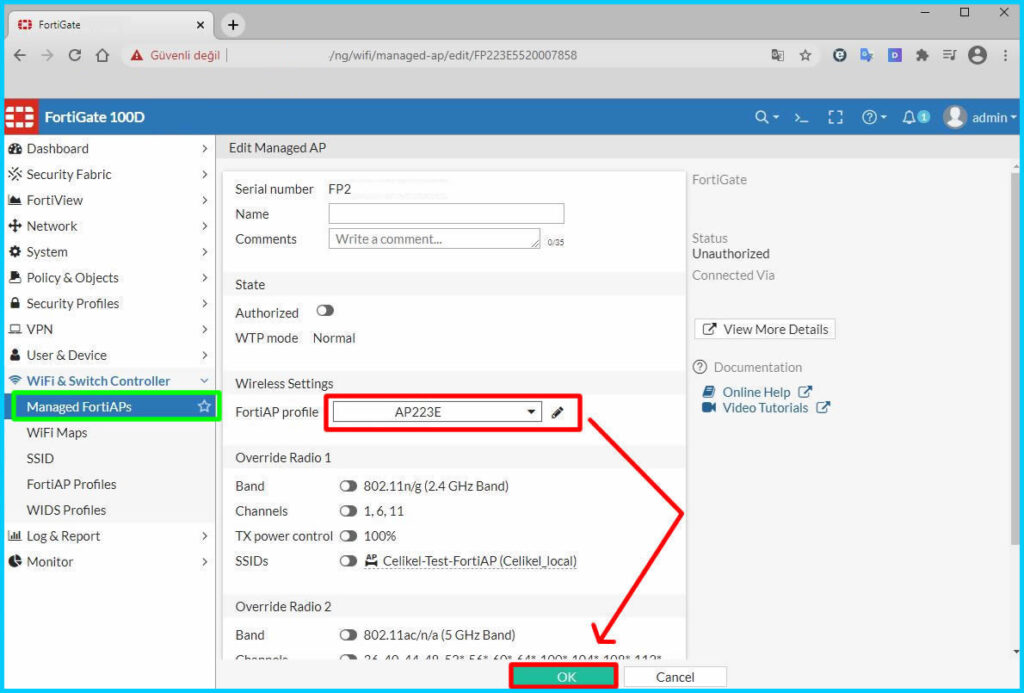Click OK to save the managed AP
The height and width of the screenshot is (693, 1024).
coord(565,677)
